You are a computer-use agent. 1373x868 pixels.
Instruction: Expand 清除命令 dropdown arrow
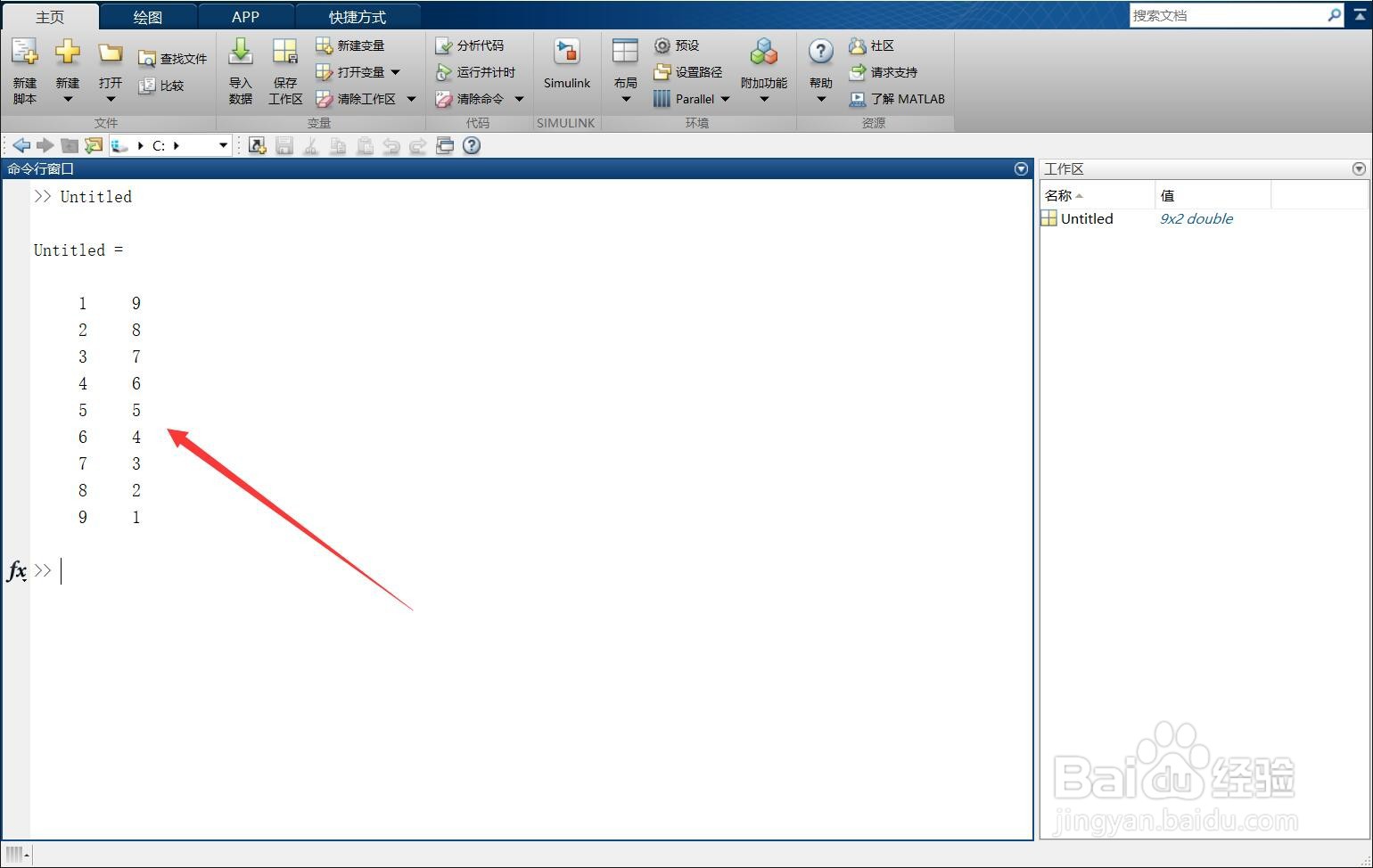click(519, 99)
